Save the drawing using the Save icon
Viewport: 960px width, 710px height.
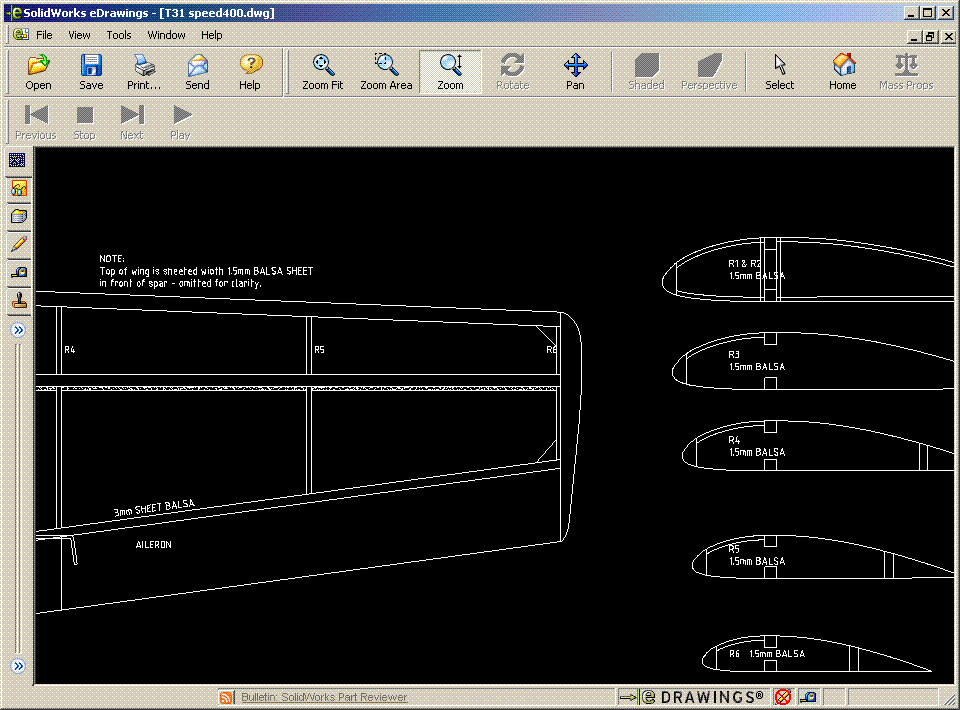click(91, 72)
